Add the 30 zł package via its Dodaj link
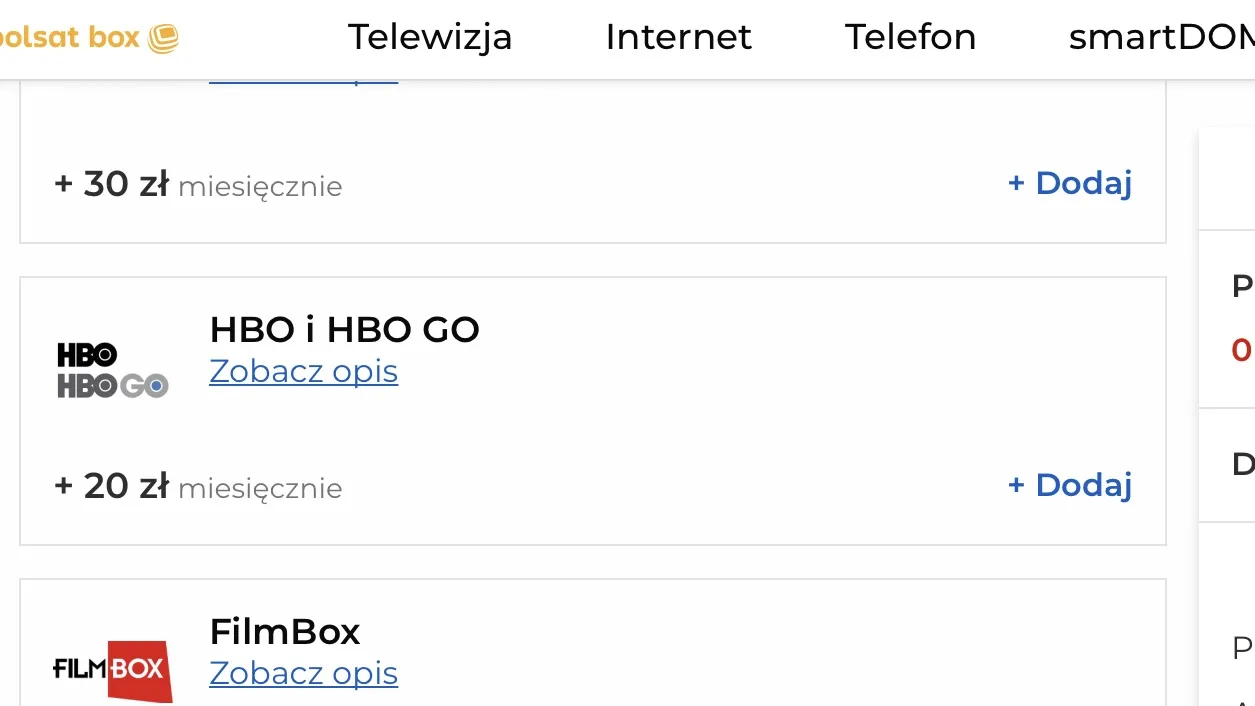 tap(1069, 183)
